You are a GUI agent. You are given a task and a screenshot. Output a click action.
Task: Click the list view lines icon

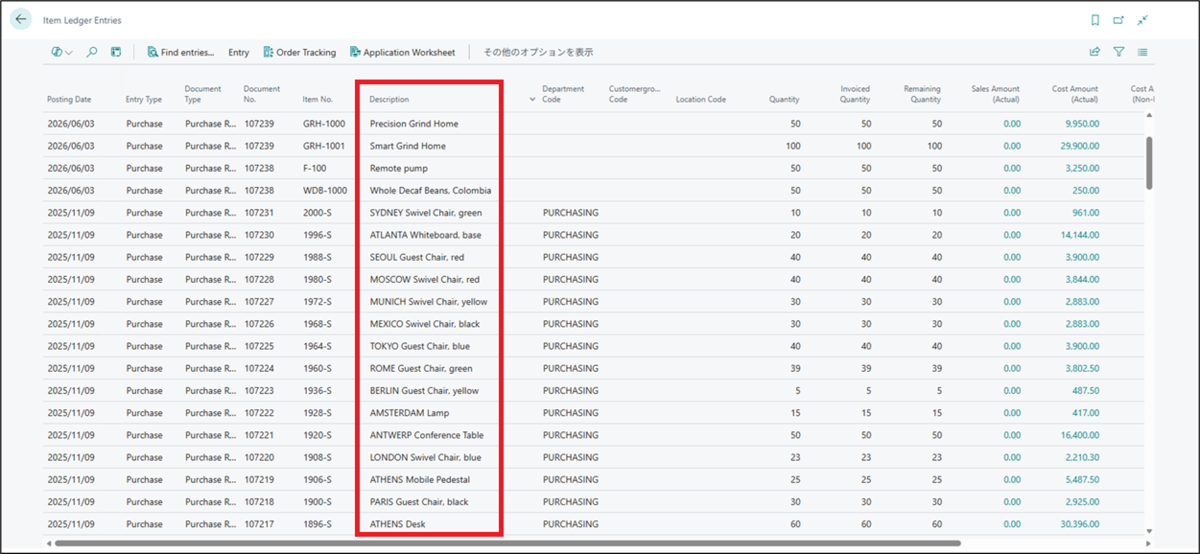[x=1143, y=52]
